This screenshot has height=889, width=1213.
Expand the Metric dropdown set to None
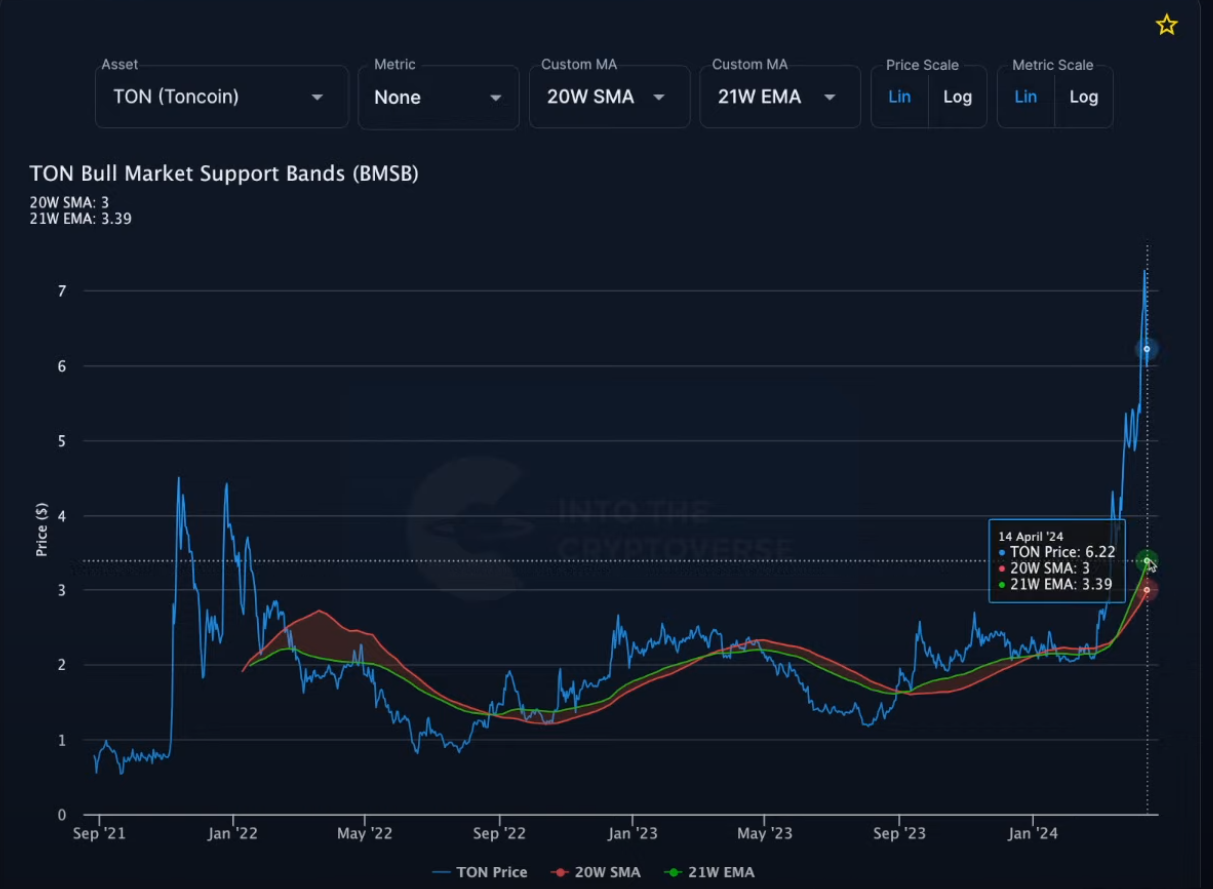[x=438, y=97]
